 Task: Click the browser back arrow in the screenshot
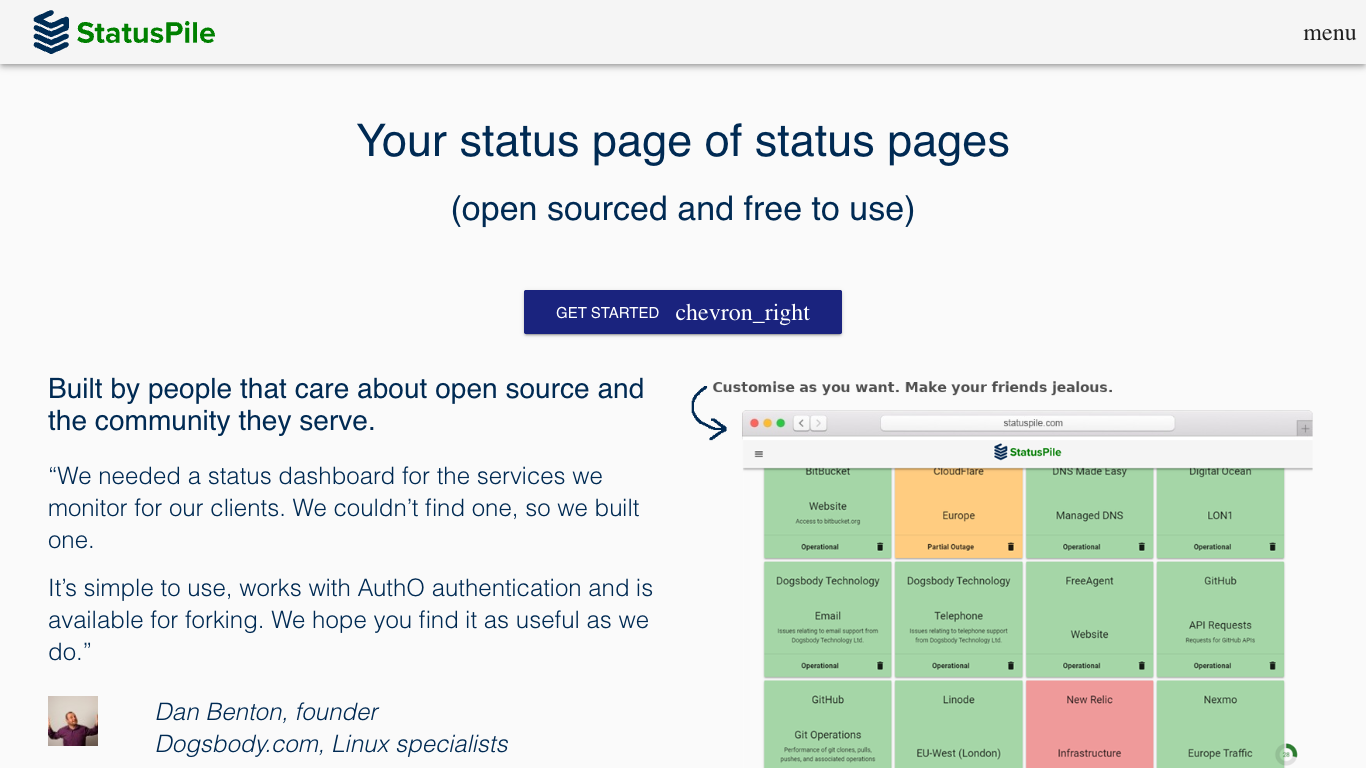pyautogui.click(x=801, y=423)
